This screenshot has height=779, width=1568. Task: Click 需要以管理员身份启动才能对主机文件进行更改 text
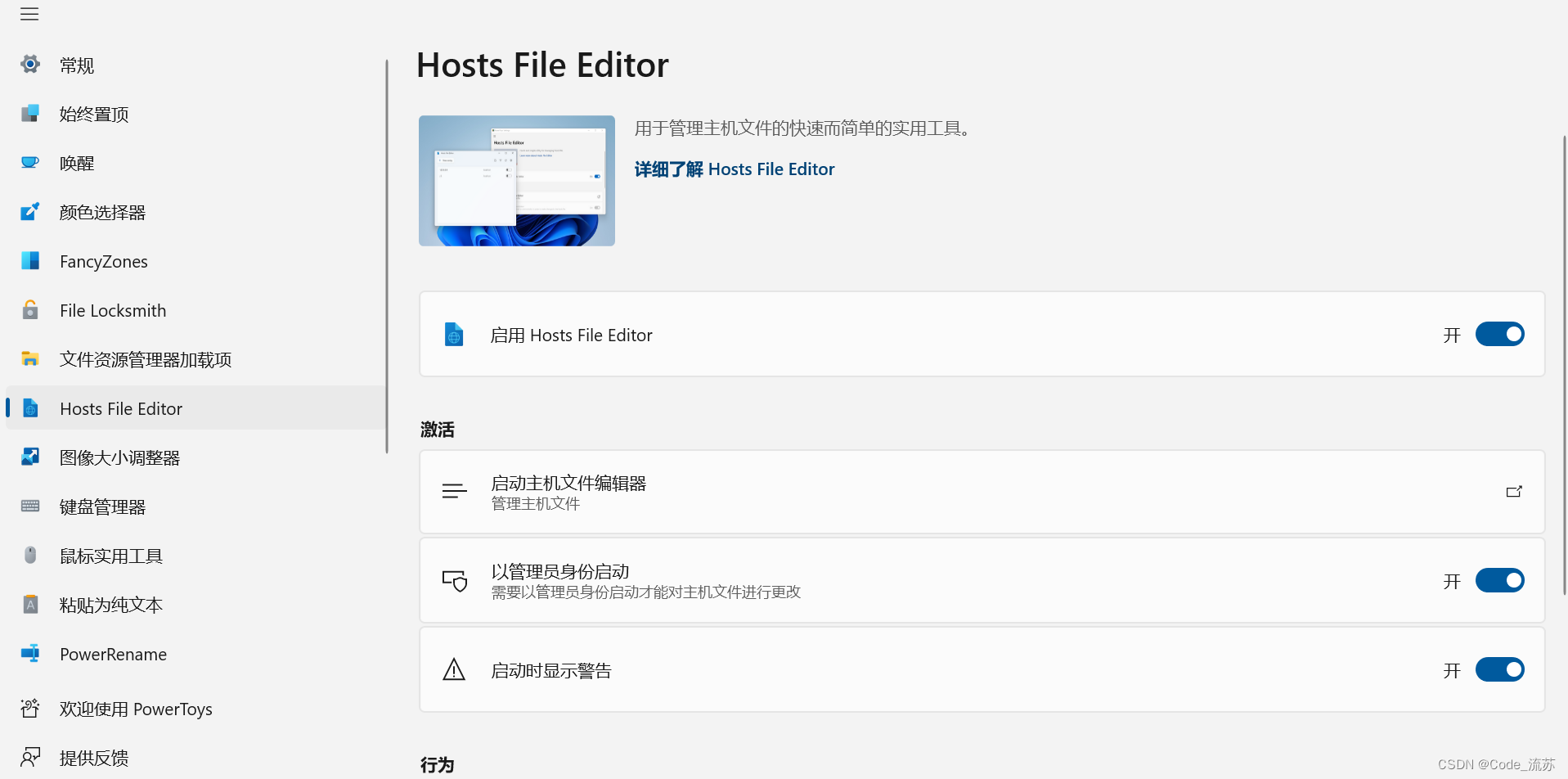[646, 592]
